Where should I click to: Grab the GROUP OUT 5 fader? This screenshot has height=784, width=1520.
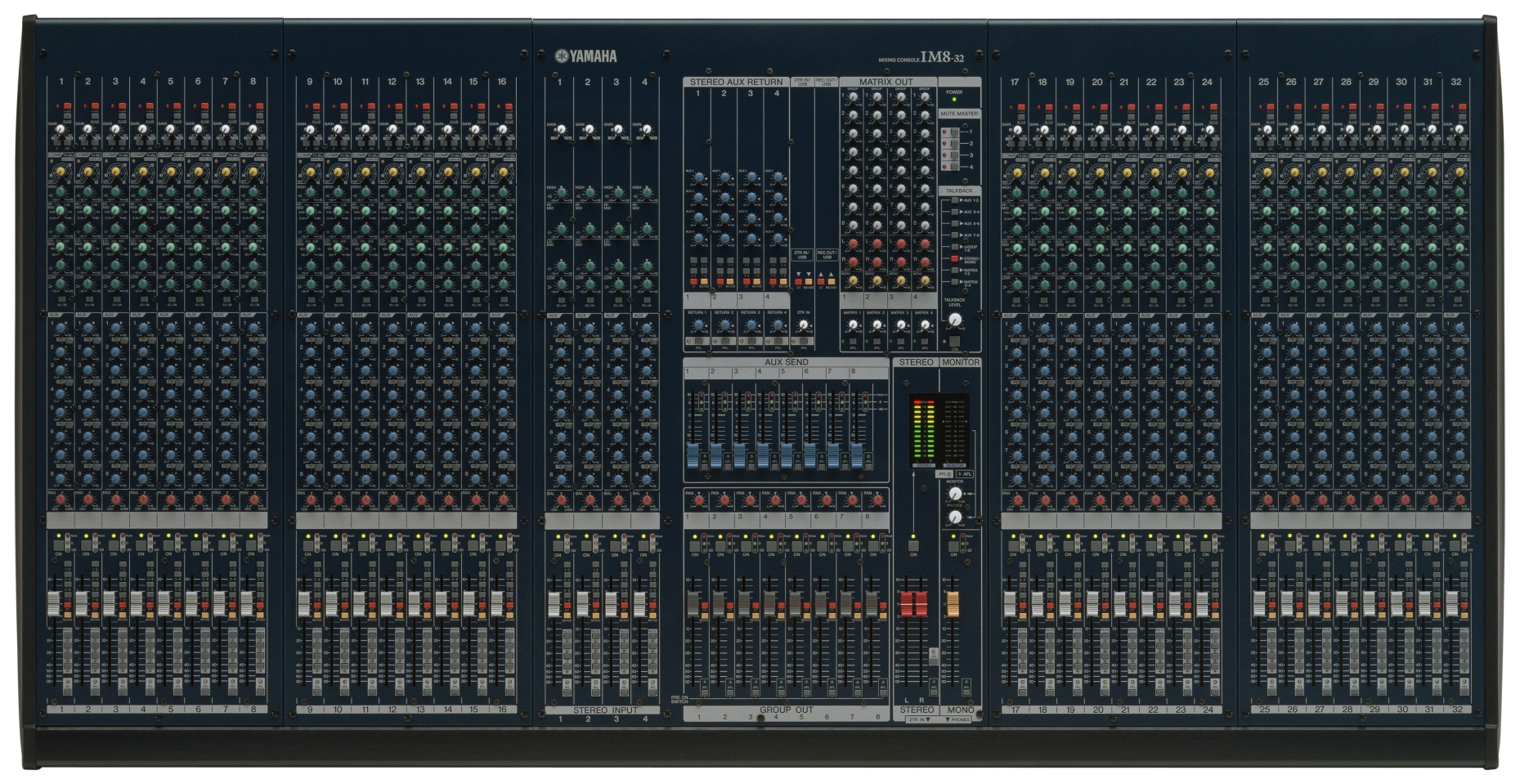coord(796,603)
